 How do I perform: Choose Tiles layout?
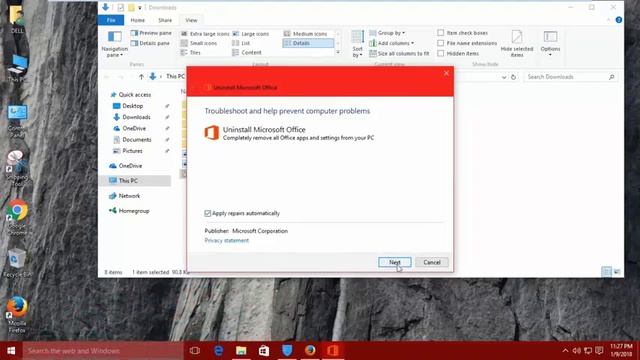[x=191, y=52]
